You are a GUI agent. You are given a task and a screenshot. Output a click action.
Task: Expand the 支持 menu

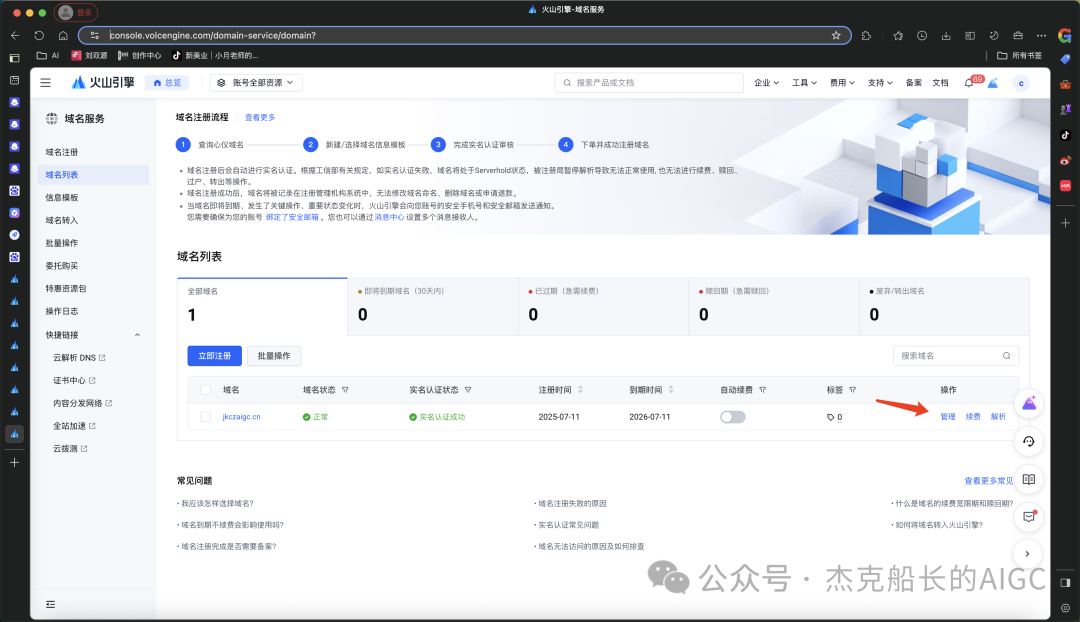[x=880, y=83]
